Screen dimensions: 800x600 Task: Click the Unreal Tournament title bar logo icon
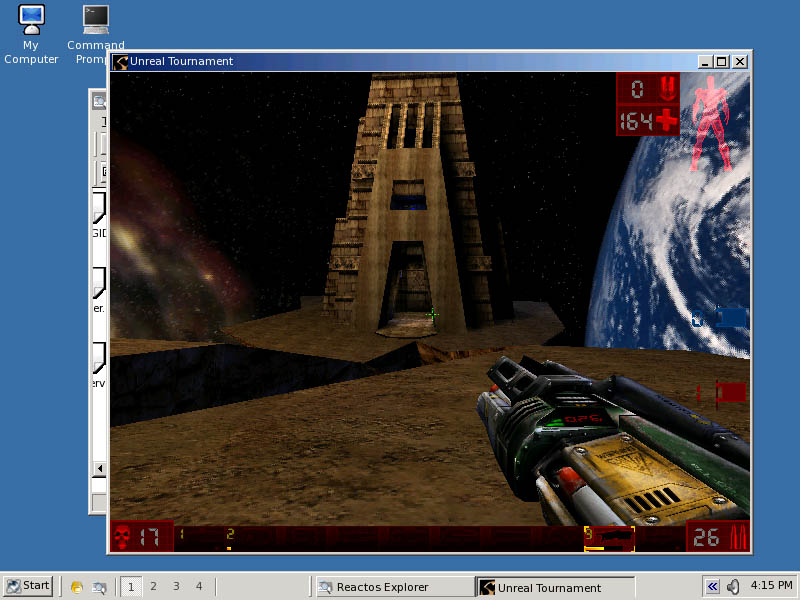point(120,62)
